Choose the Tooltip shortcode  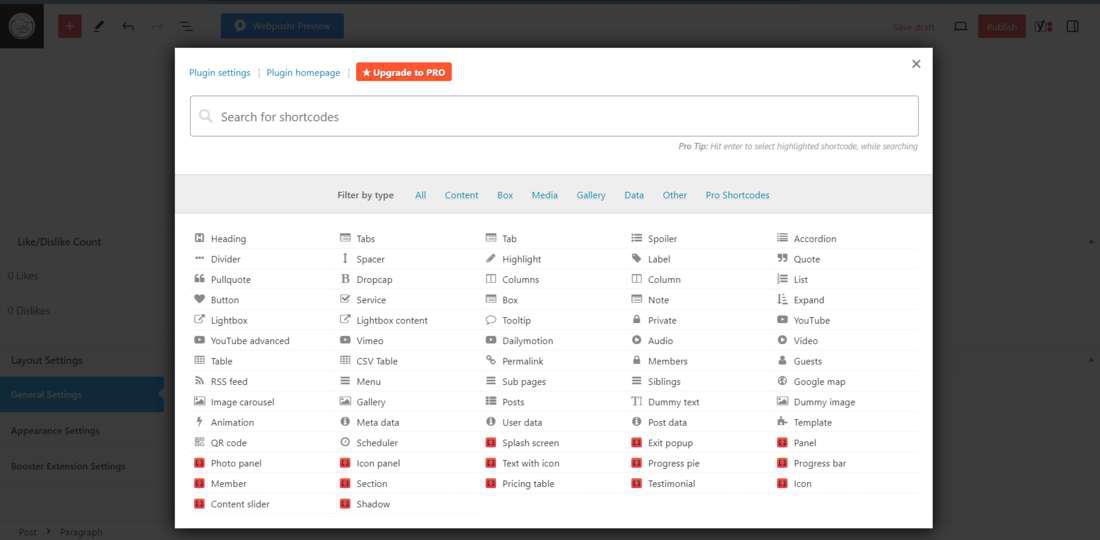[x=508, y=320]
